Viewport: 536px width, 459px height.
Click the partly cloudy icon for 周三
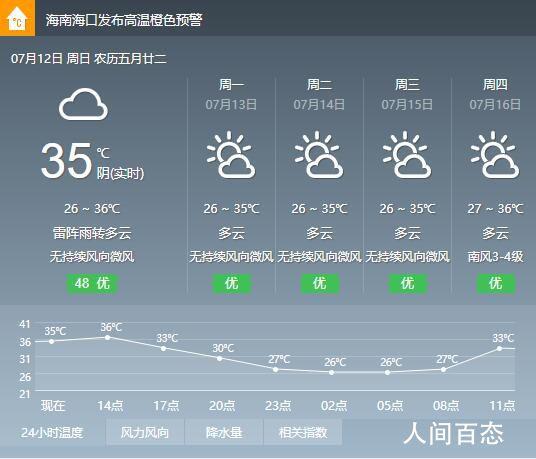pos(406,155)
